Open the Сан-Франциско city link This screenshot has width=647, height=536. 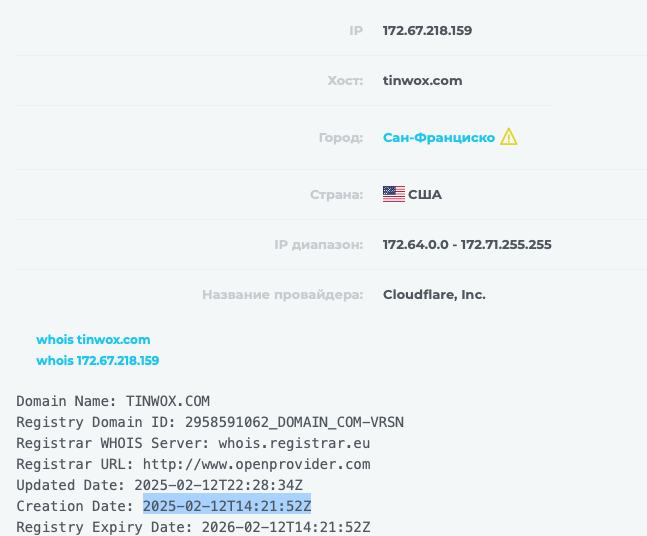tap(438, 138)
